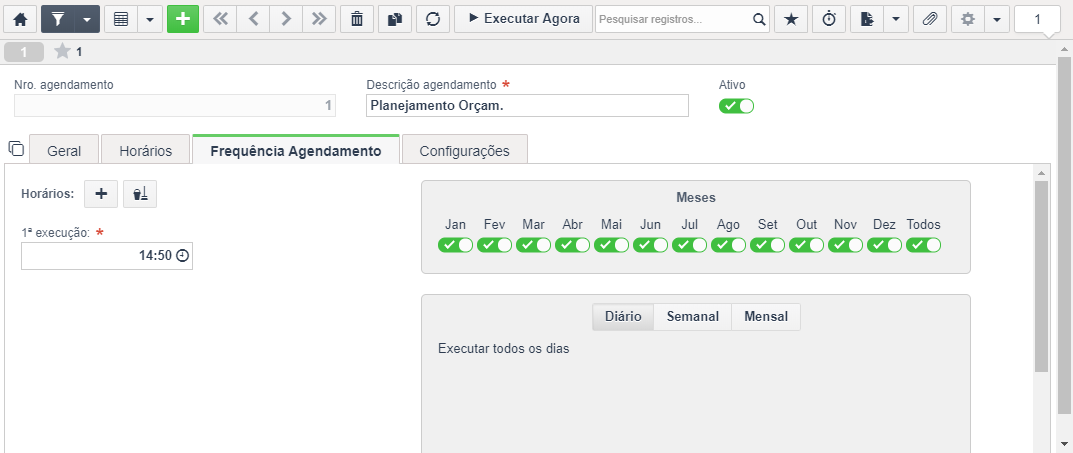
Task: Click the copy tabs icon beside Geral
Action: click(16, 148)
